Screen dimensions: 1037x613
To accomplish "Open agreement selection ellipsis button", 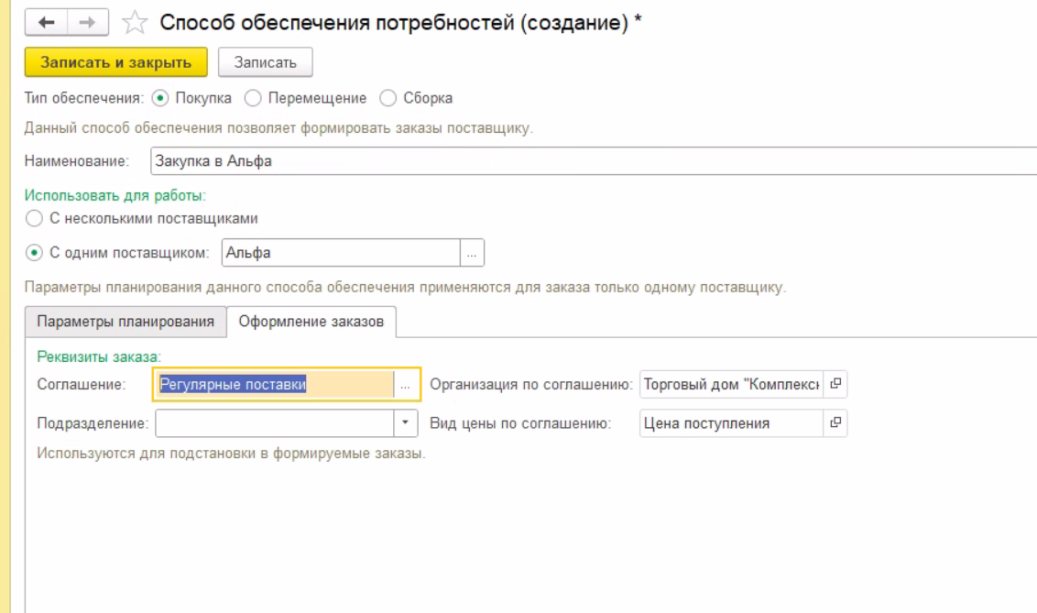I will [405, 385].
